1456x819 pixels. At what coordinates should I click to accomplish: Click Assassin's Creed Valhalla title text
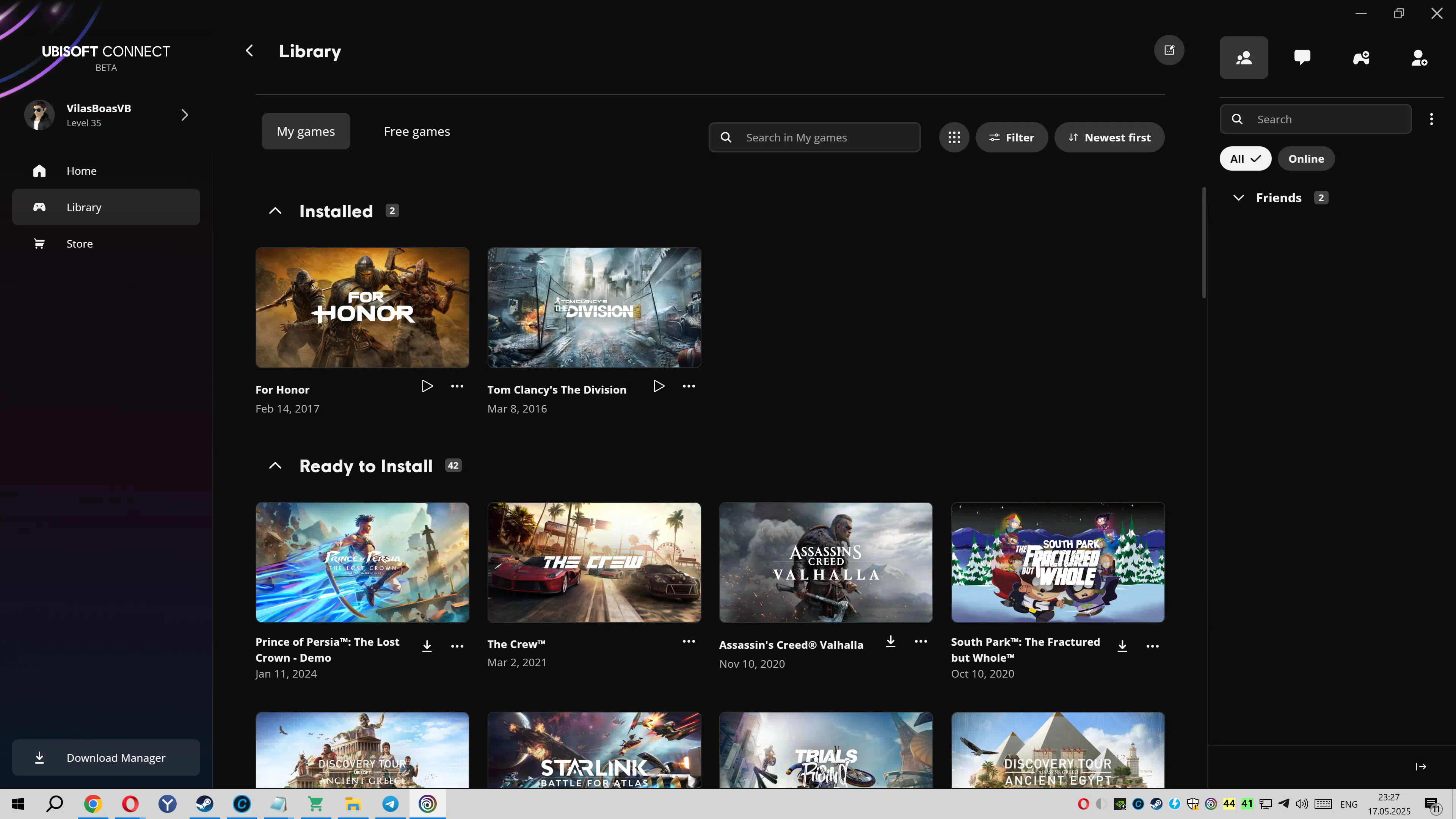(x=791, y=645)
